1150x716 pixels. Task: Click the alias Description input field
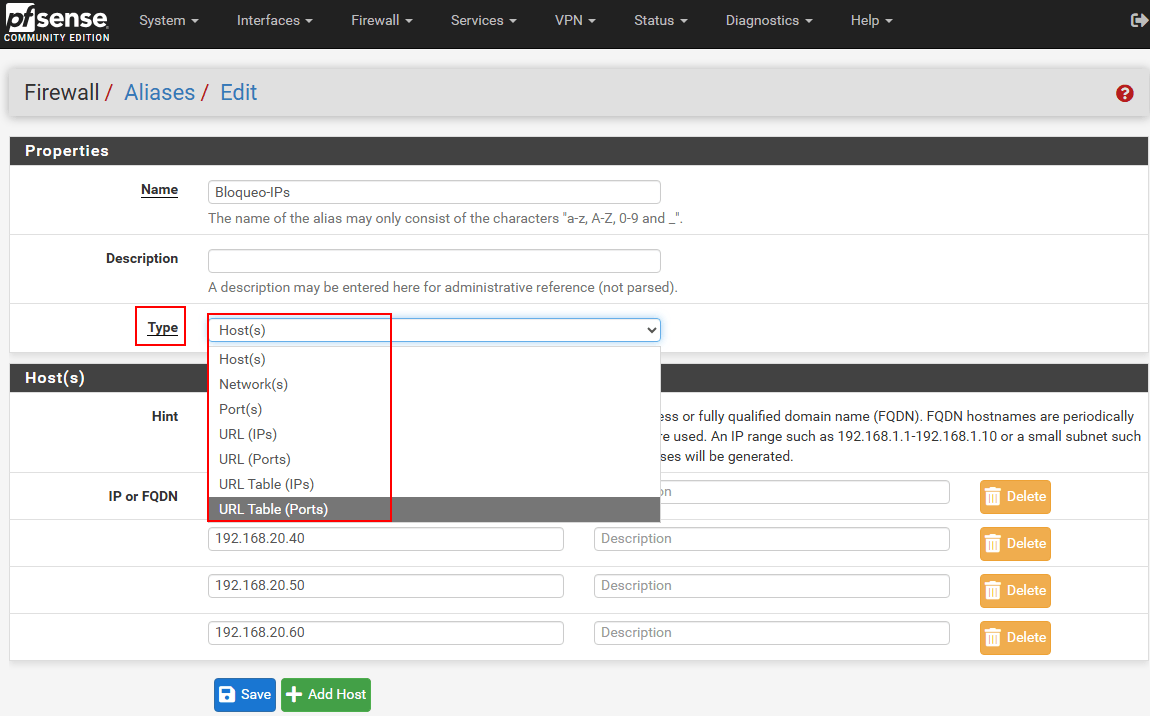tap(434, 261)
